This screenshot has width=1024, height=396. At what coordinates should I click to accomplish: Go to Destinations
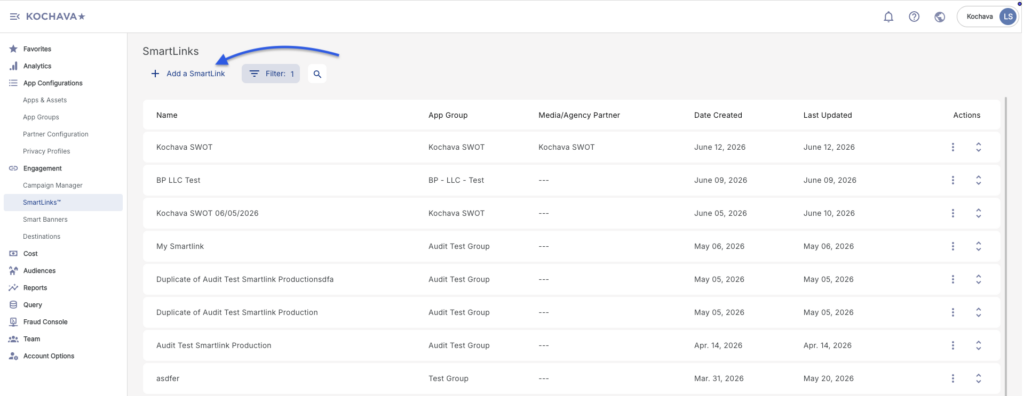pyautogui.click(x=41, y=237)
